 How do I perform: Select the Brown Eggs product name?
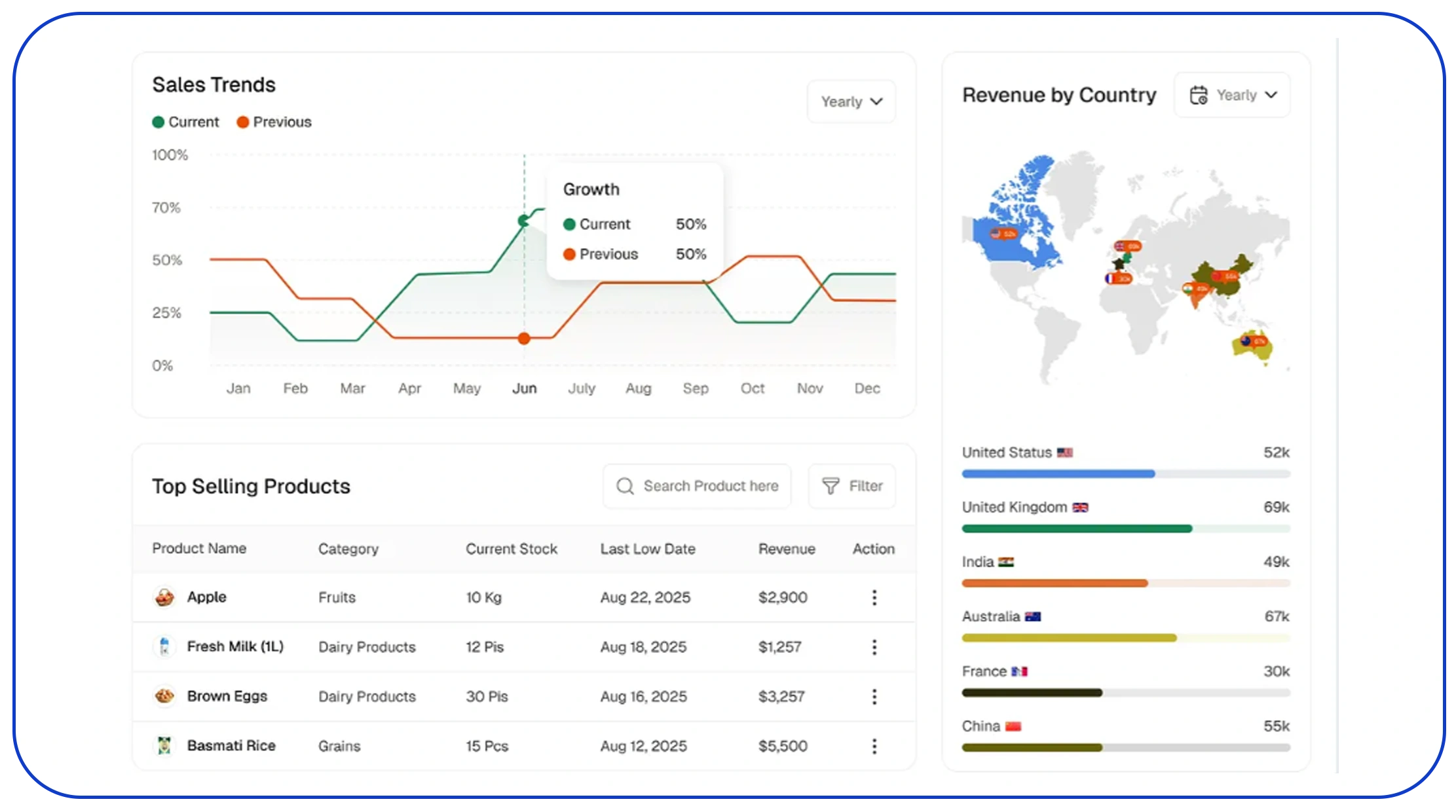(227, 696)
